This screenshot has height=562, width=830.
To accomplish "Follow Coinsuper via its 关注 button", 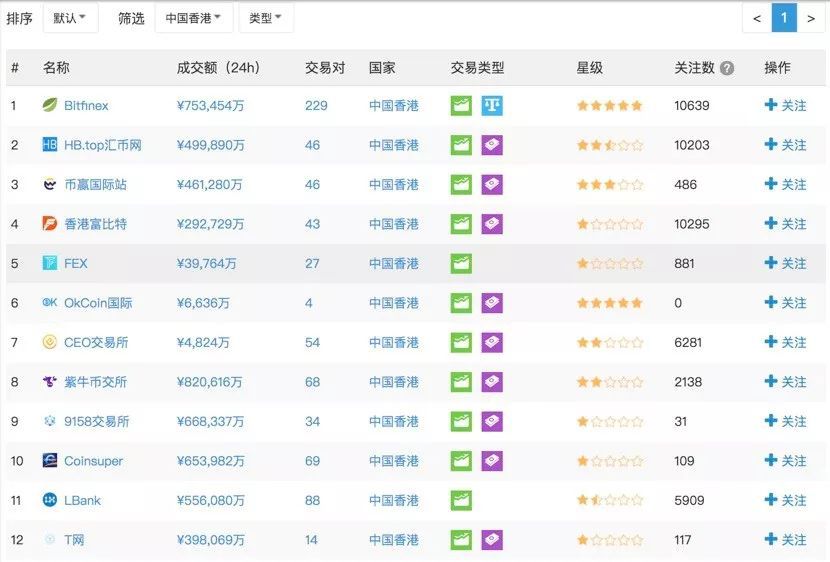I will coord(786,461).
